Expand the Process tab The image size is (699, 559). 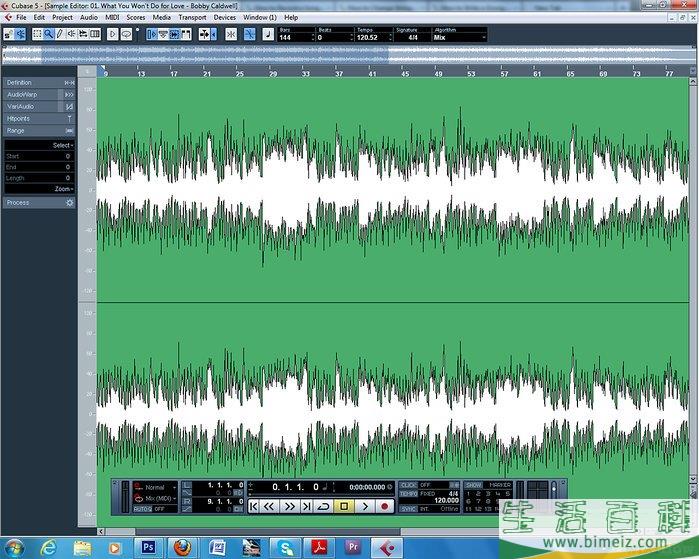39,202
